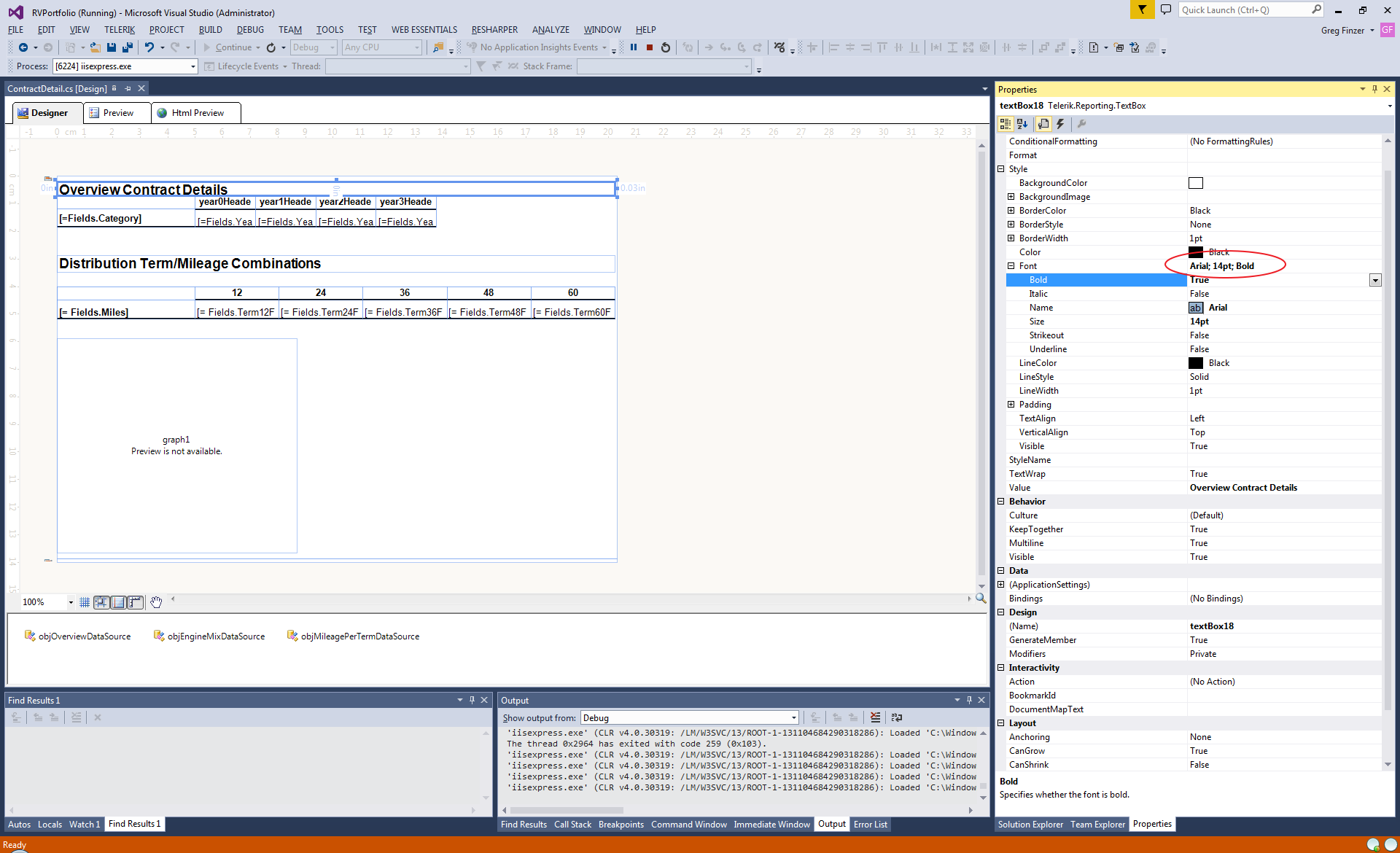
Task: Click the Save All toolbar icon
Action: (x=128, y=47)
